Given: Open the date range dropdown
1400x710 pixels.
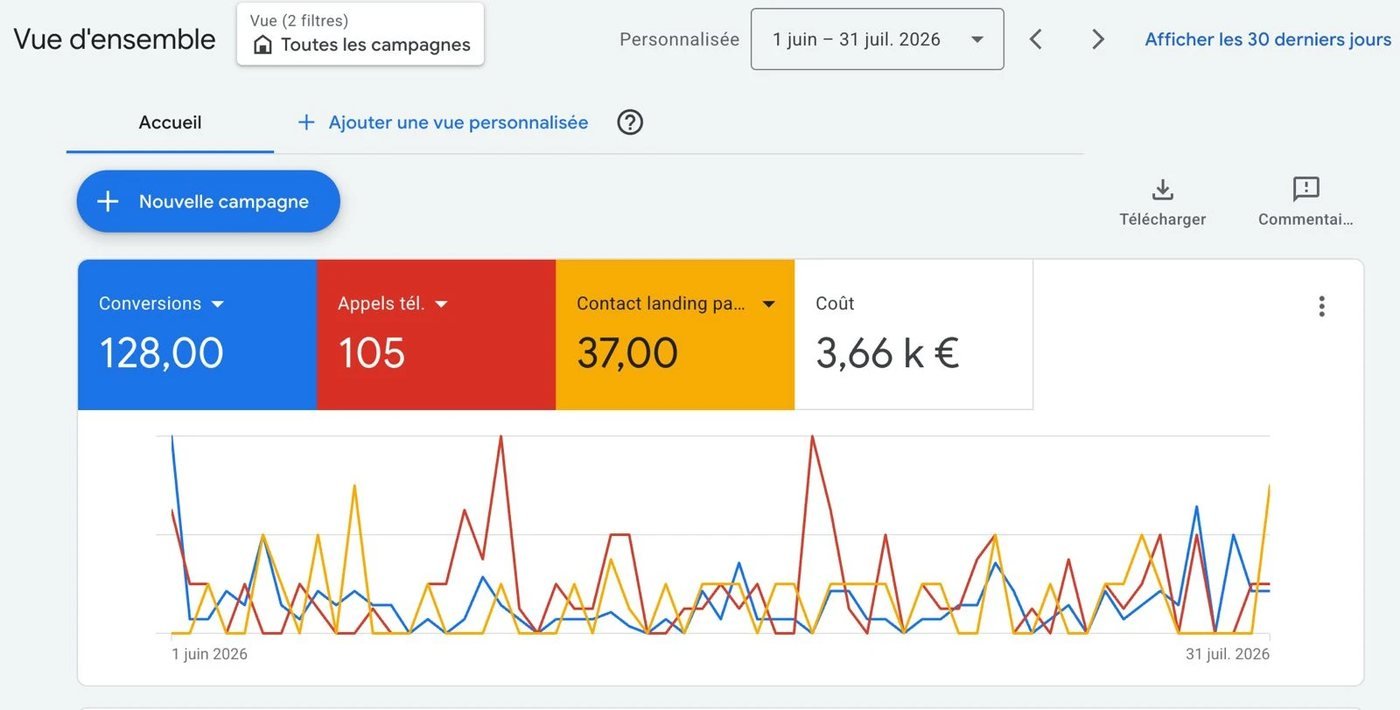Looking at the screenshot, I should pyautogui.click(x=877, y=39).
